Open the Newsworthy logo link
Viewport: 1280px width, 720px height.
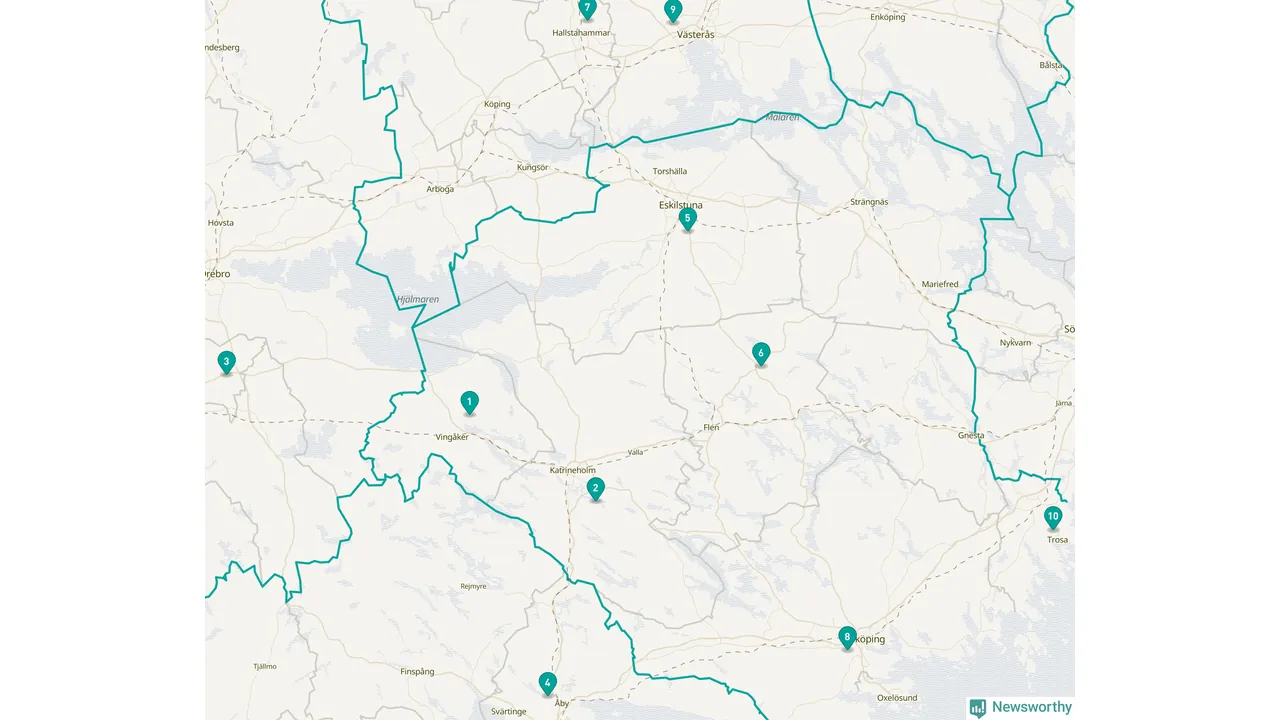pos(1021,707)
